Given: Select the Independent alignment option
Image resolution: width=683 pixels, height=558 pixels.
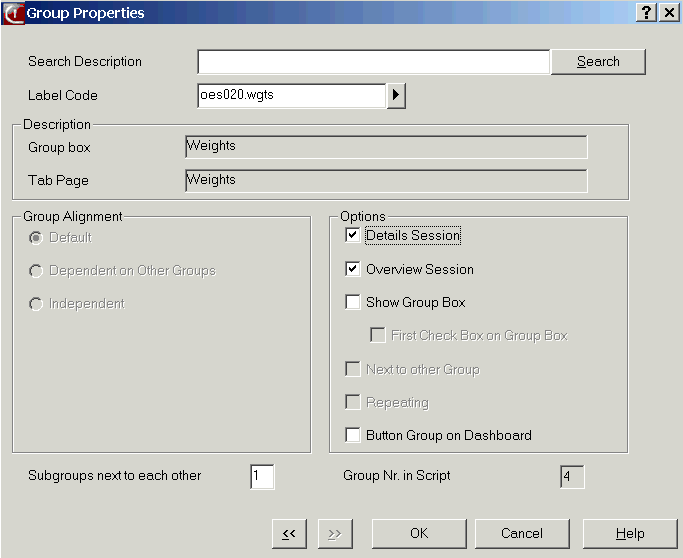Looking at the screenshot, I should 37,304.
